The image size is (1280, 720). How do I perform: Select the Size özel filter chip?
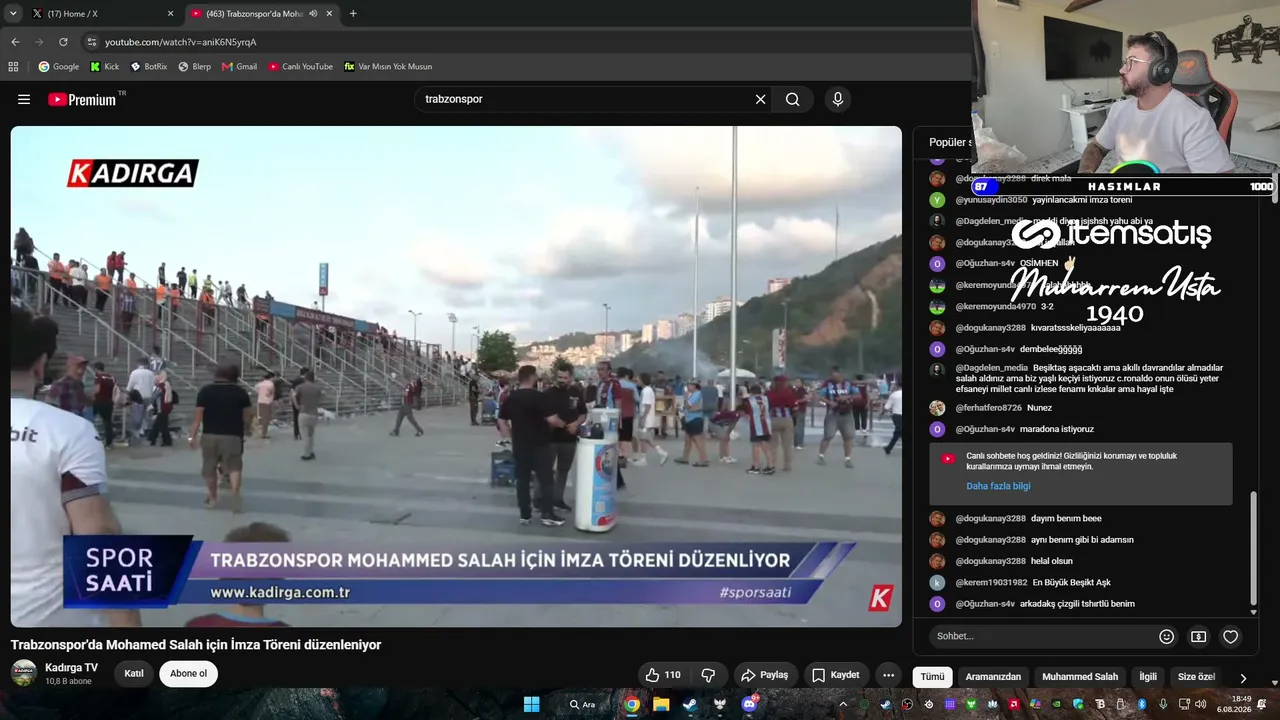coord(1196,677)
